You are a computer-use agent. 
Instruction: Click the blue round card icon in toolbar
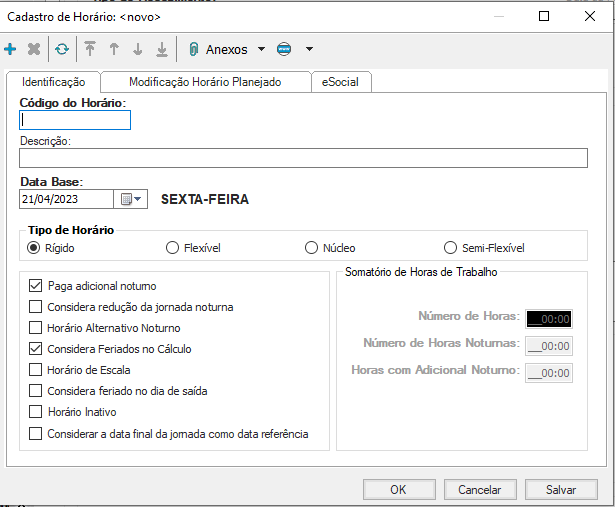point(284,49)
